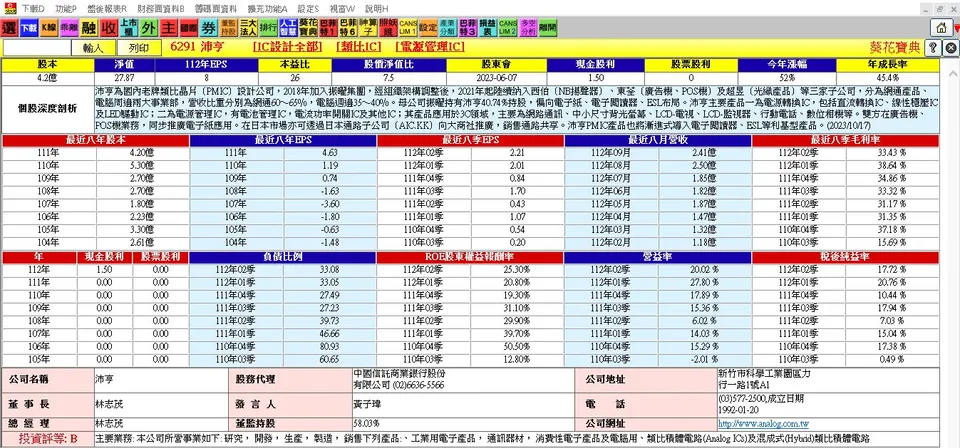
Task: Click the 列印 print button
Action: pos(140,48)
